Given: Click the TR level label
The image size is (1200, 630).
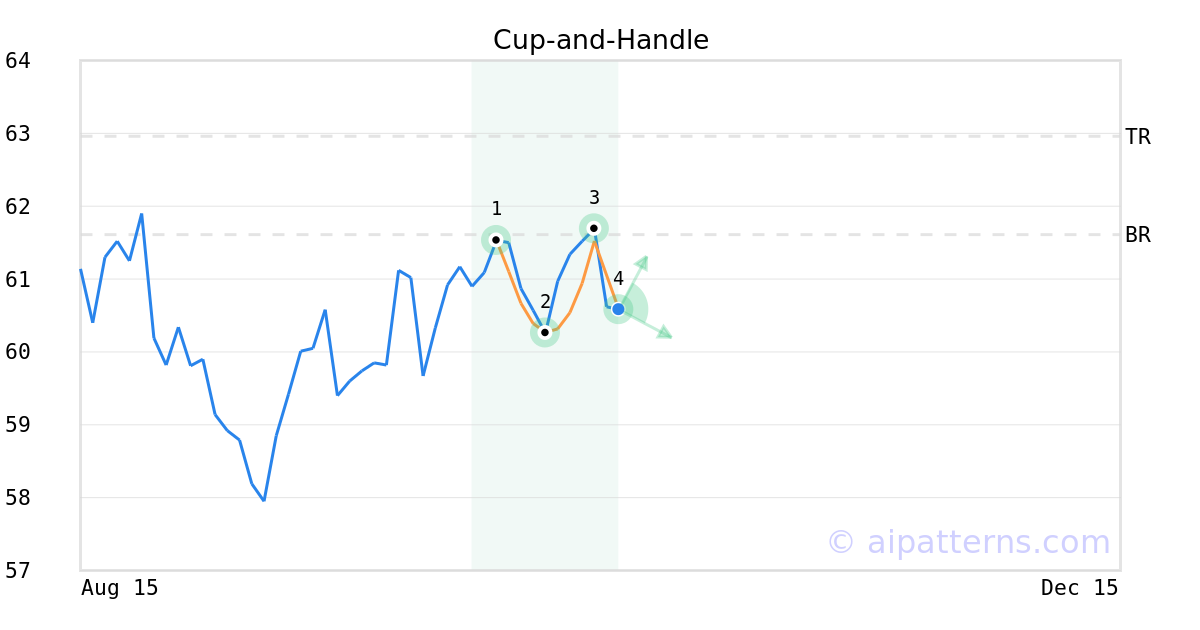Looking at the screenshot, I should click(1138, 137).
